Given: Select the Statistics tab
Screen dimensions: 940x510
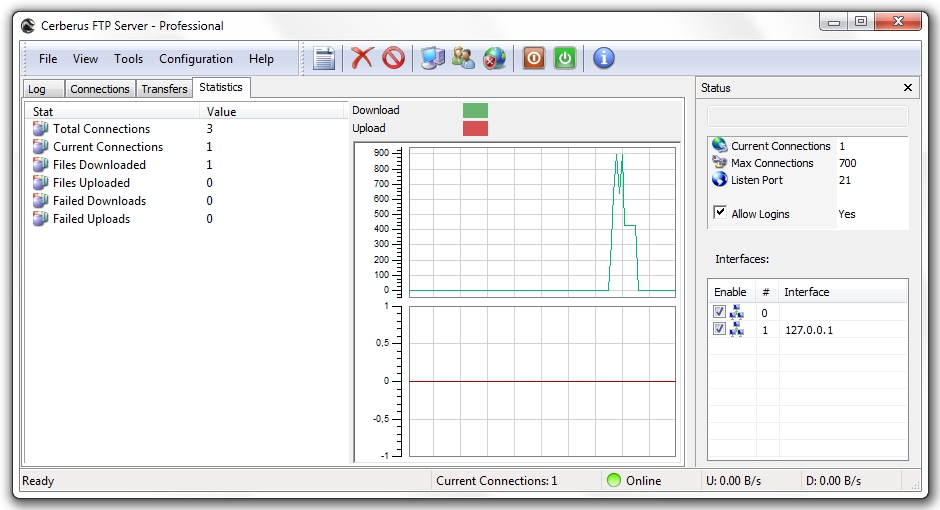Looking at the screenshot, I should point(221,87).
